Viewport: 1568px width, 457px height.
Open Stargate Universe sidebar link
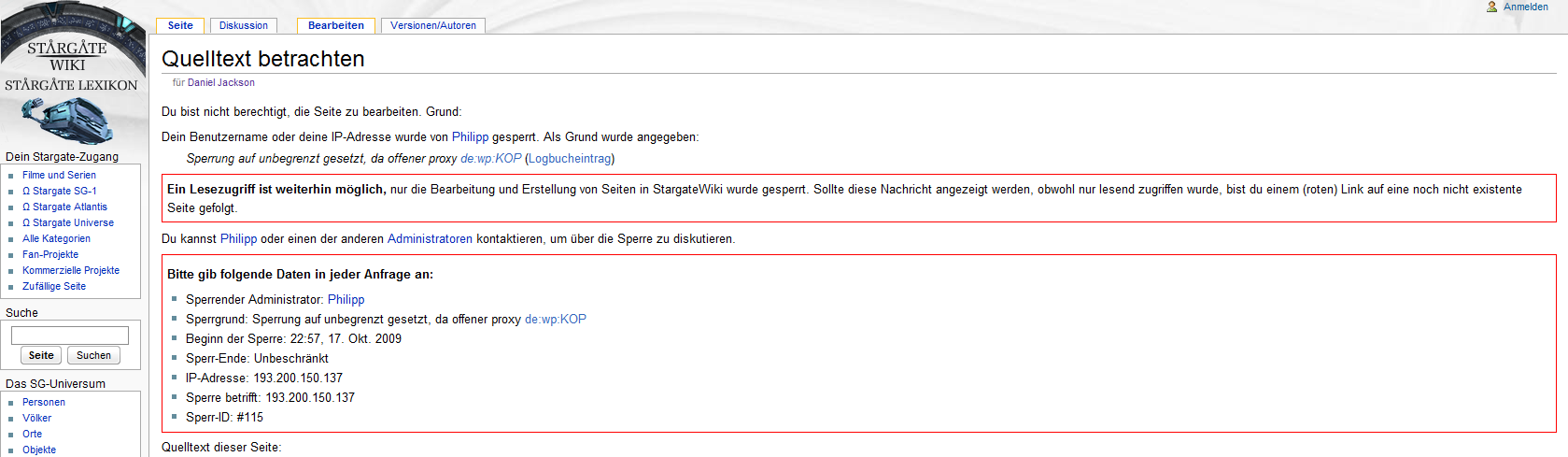73,222
